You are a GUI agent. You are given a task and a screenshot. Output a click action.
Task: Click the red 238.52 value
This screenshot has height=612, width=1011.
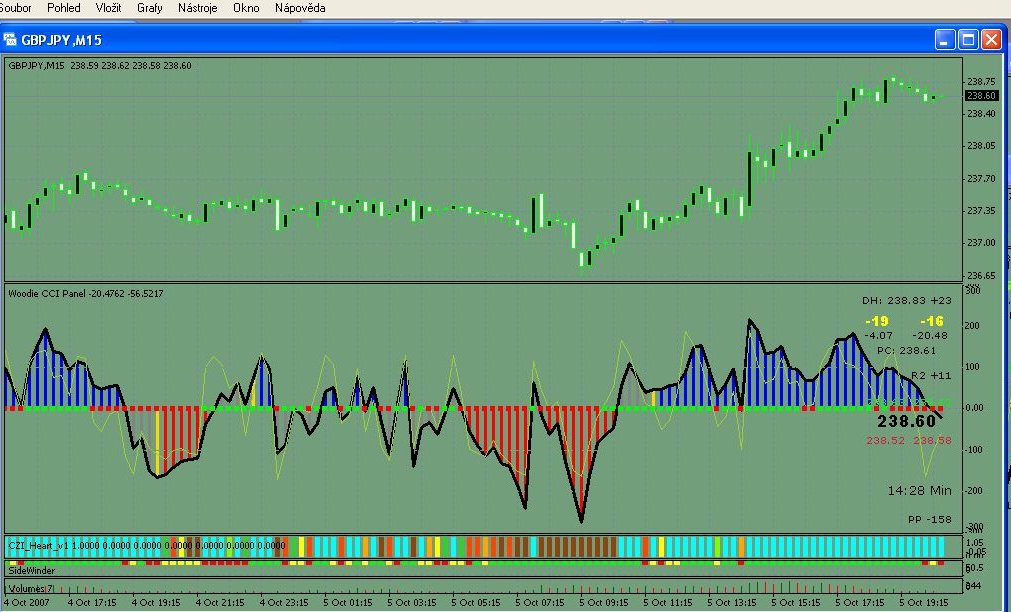[885, 440]
